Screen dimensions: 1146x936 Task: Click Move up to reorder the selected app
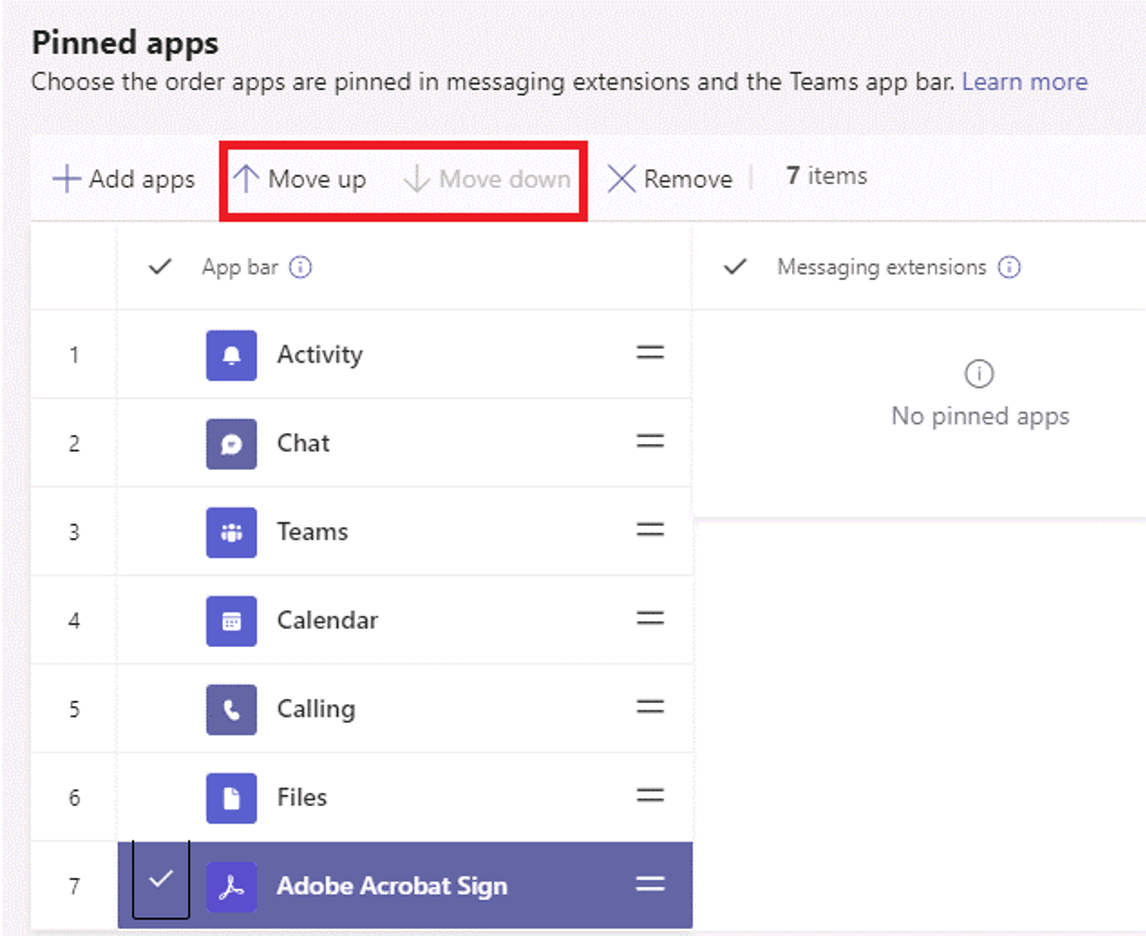300,178
